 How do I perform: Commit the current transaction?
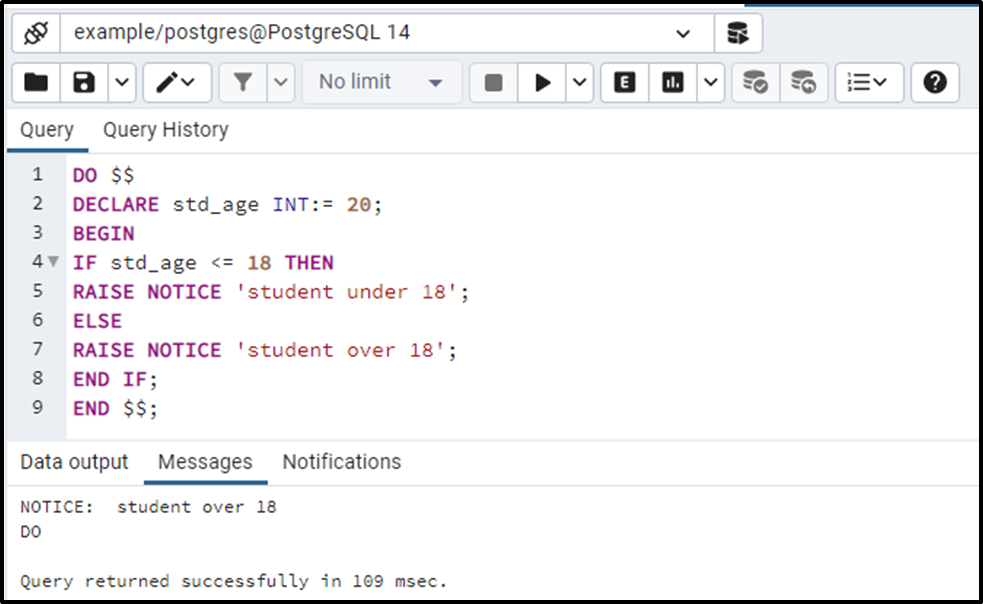pyautogui.click(x=755, y=82)
